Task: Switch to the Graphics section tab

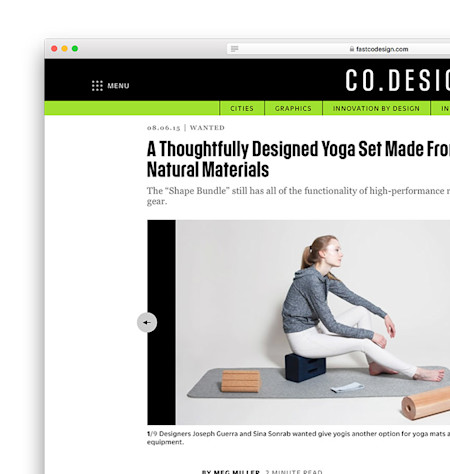Action: 293,108
